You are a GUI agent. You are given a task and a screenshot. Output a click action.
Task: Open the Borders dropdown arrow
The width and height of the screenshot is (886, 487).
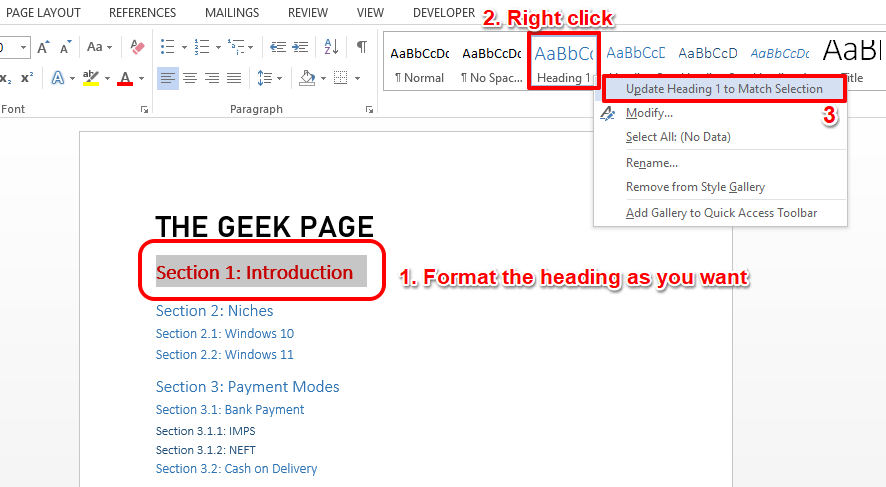tap(357, 79)
